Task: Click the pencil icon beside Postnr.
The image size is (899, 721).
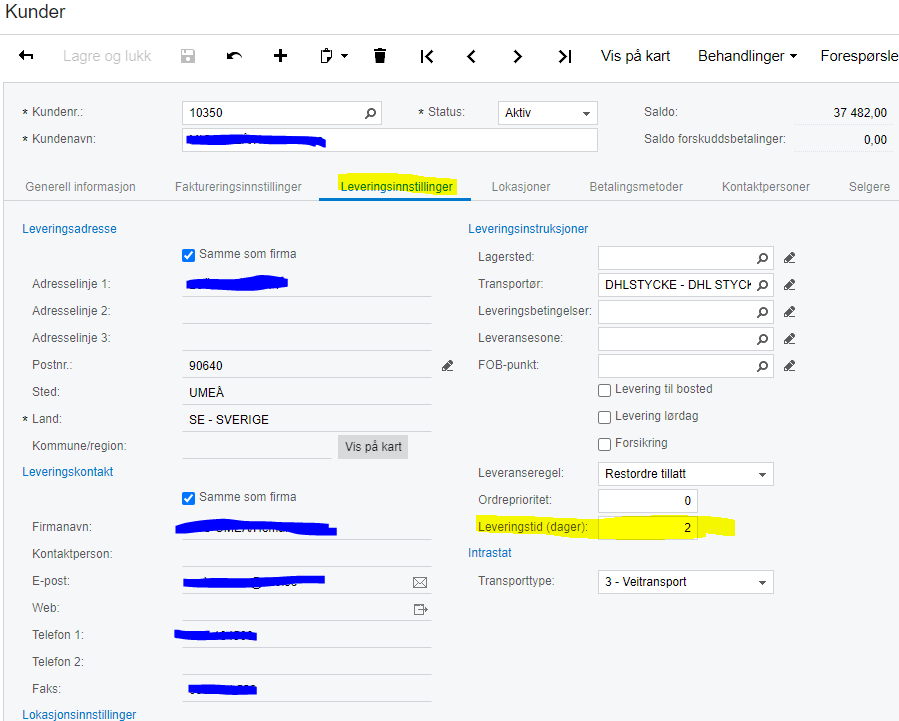Action: pyautogui.click(x=448, y=366)
